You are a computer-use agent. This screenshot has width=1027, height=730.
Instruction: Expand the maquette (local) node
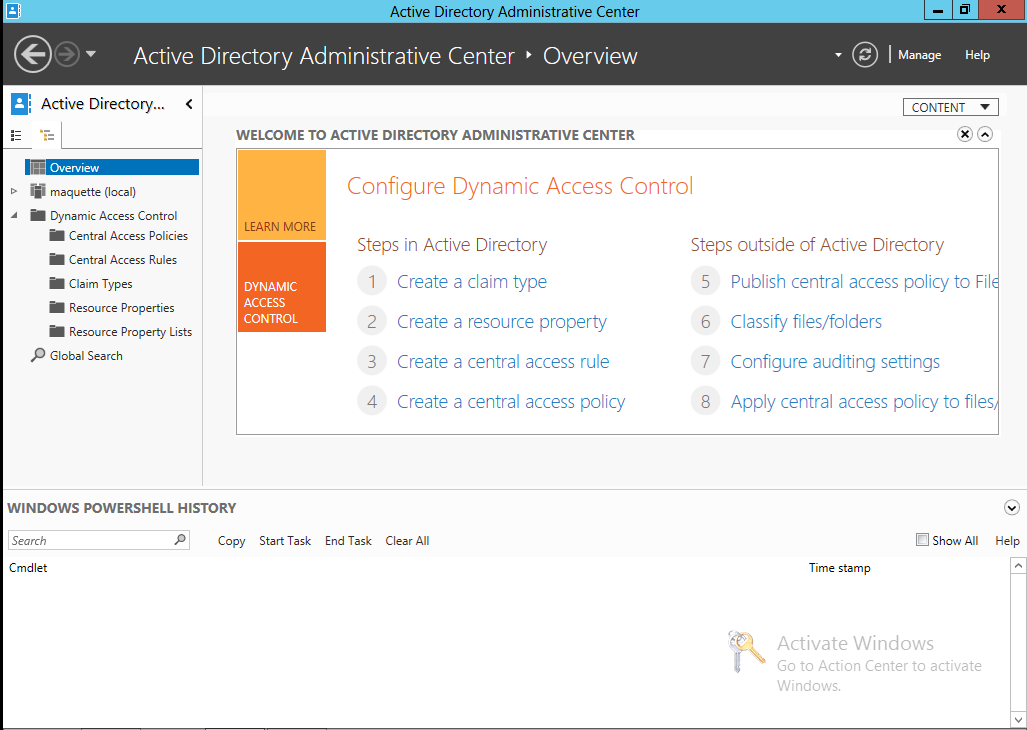[14, 191]
